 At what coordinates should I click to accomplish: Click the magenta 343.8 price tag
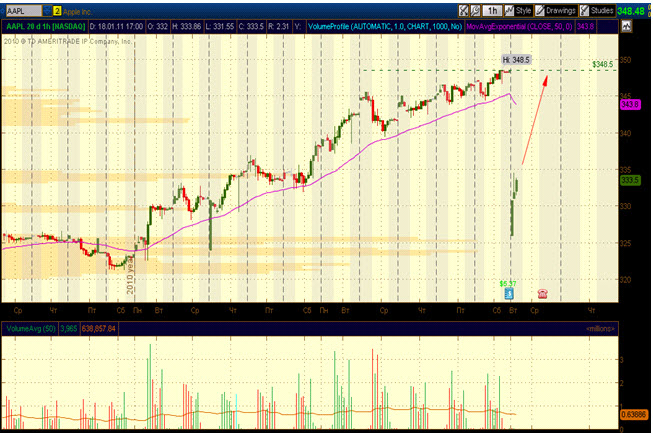630,104
